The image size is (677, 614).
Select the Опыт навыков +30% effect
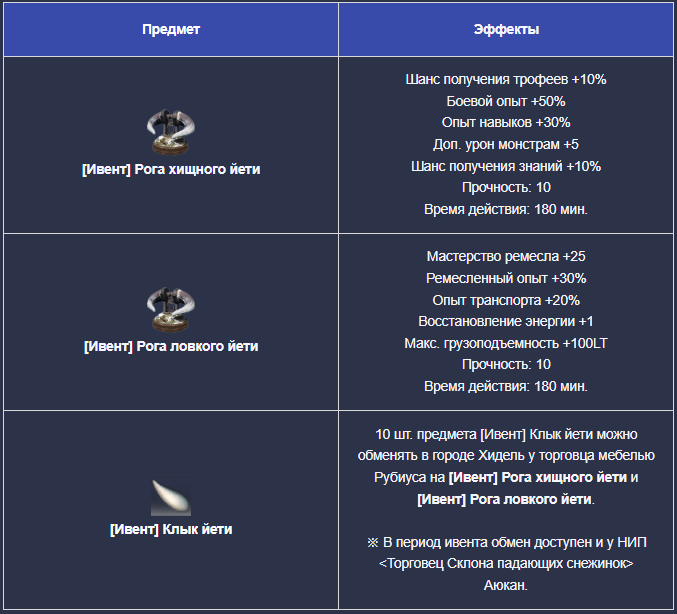pos(506,123)
